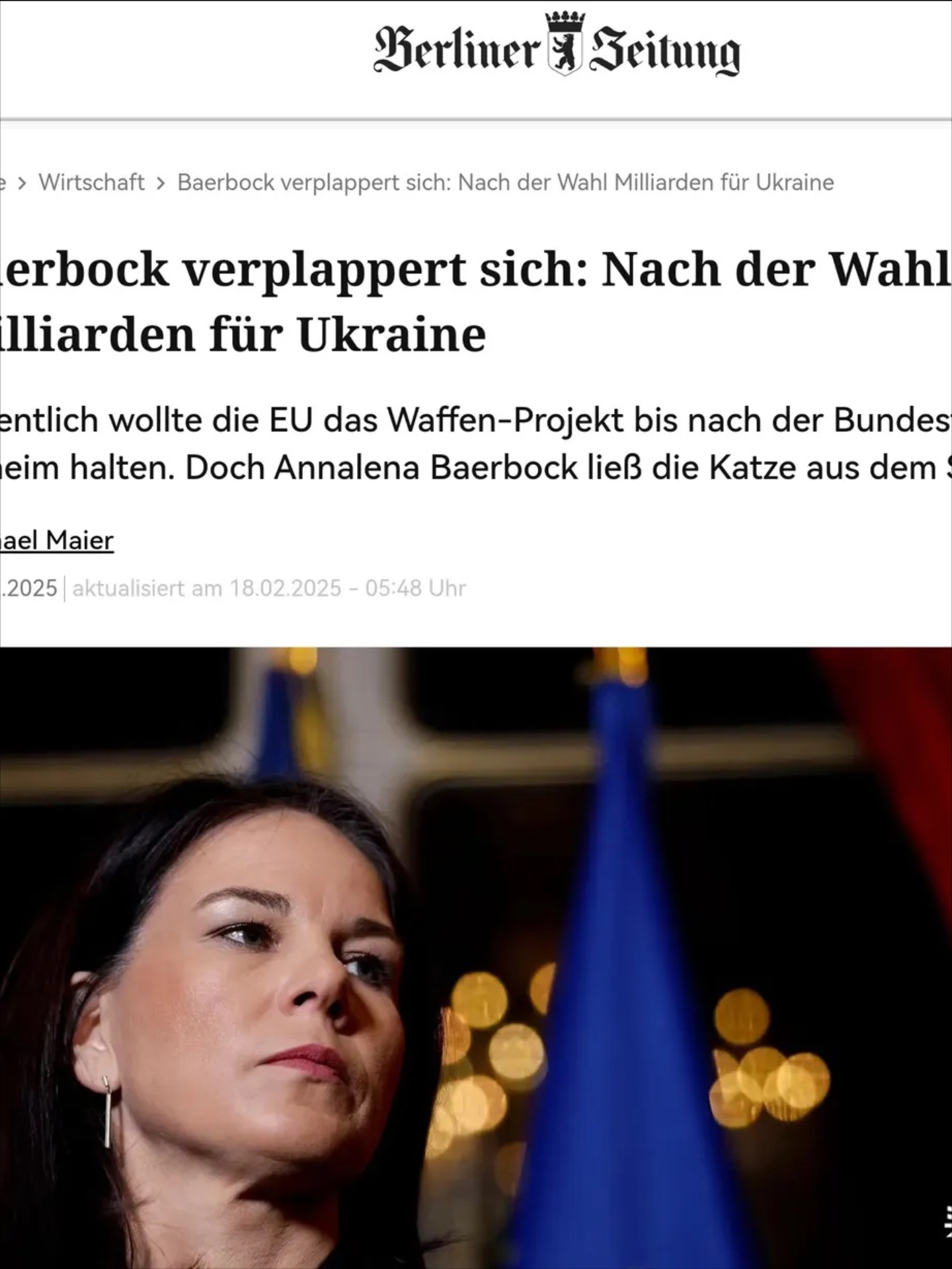Click the 'Milliarden für Ukraine' headline line
The height and width of the screenshot is (1269, 952).
[243, 335]
